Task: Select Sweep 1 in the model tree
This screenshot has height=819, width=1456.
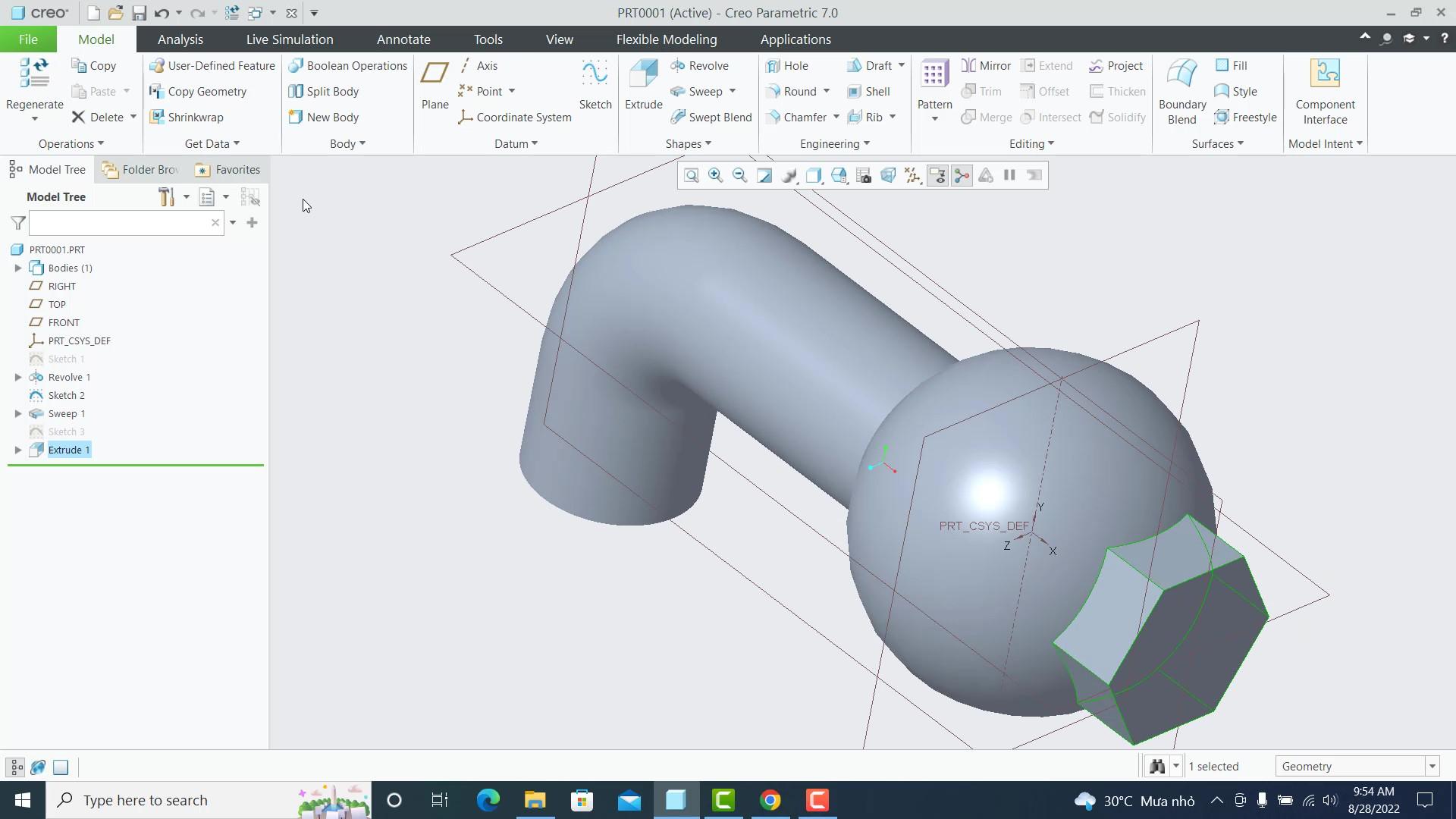Action: [x=65, y=413]
